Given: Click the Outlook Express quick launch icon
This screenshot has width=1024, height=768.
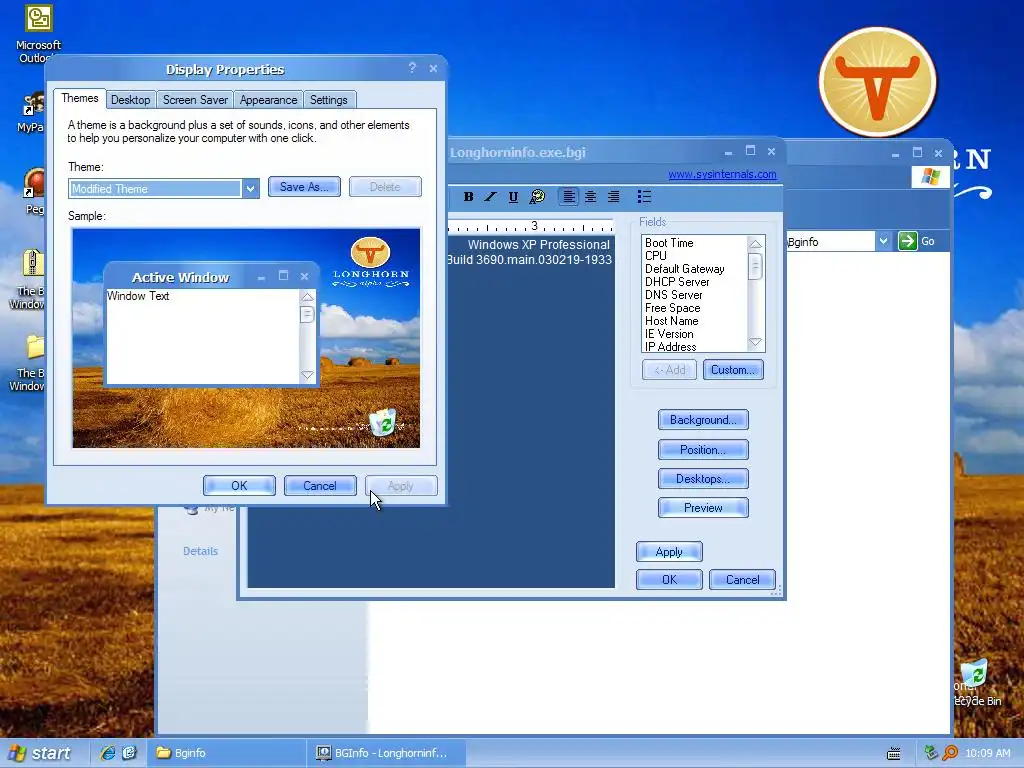Looking at the screenshot, I should tap(129, 753).
